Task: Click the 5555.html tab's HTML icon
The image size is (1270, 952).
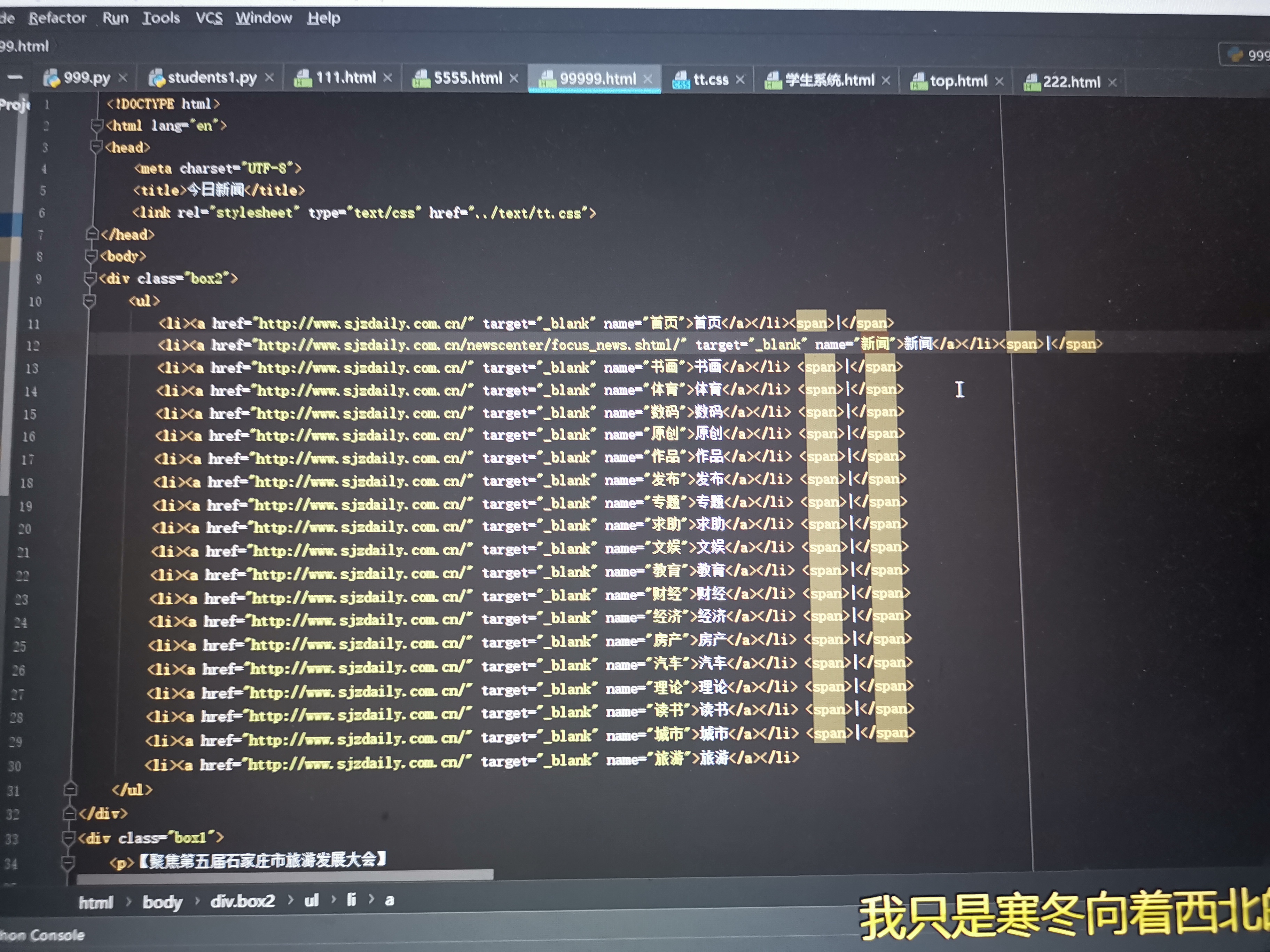Action: coord(422,79)
